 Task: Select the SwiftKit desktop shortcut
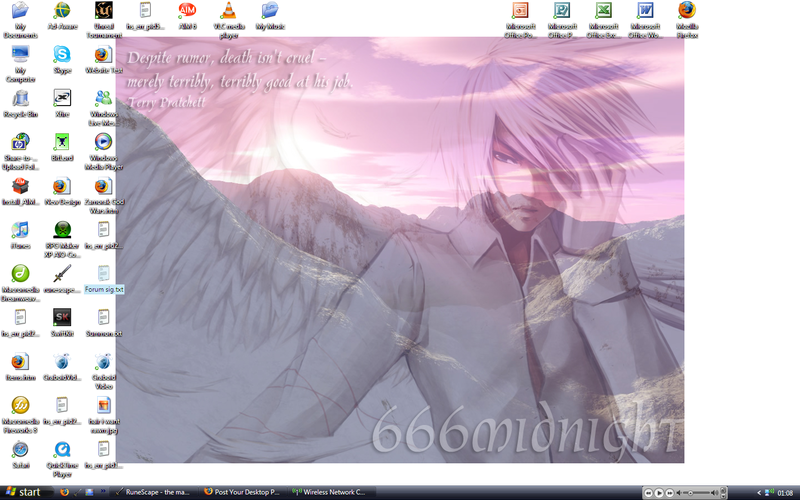pyautogui.click(x=62, y=323)
